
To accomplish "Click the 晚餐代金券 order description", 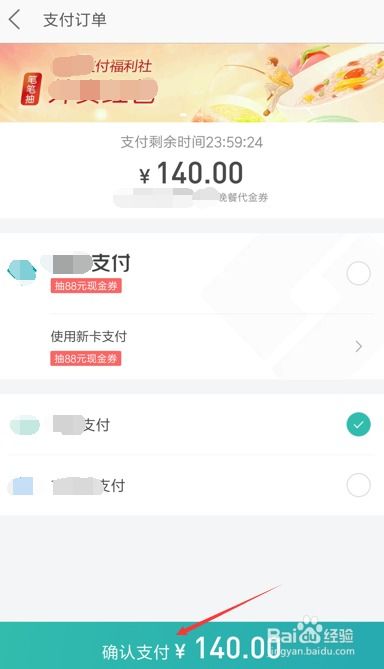I will pos(243,197).
